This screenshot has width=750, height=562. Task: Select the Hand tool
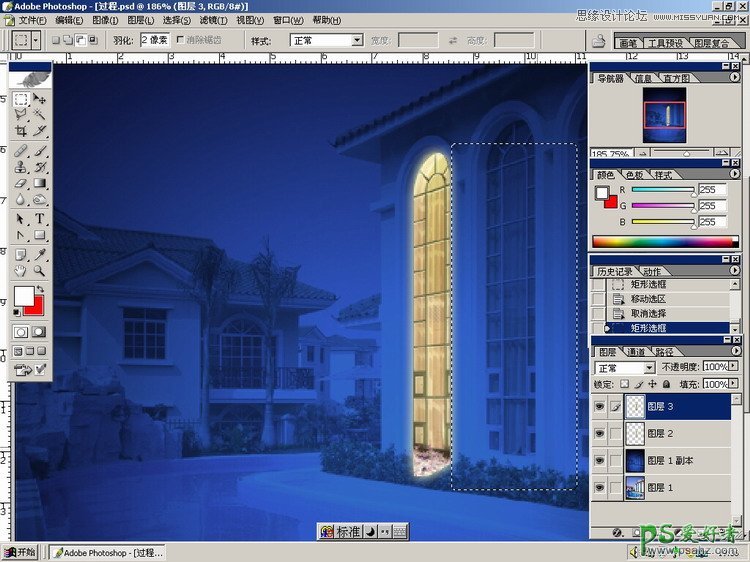[x=21, y=270]
